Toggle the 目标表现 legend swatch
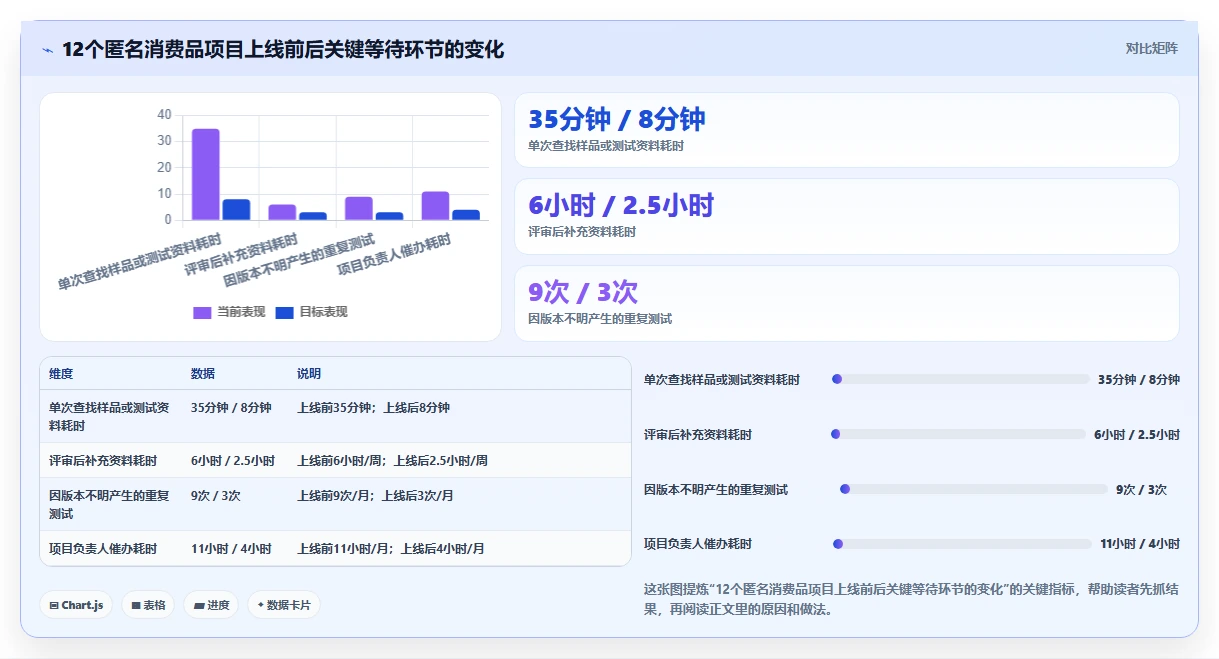 283,312
